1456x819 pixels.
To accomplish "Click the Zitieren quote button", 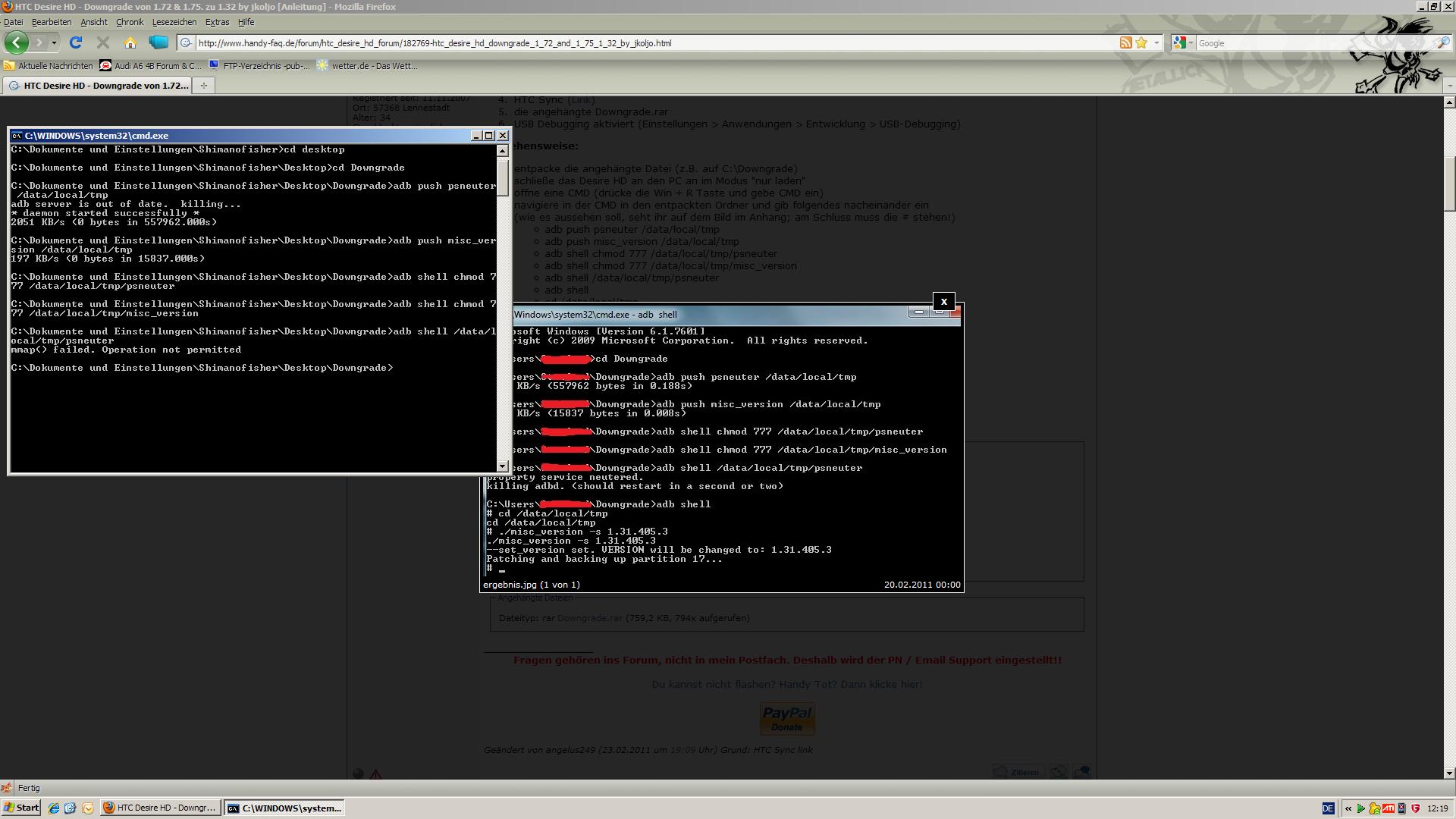I will (1018, 772).
